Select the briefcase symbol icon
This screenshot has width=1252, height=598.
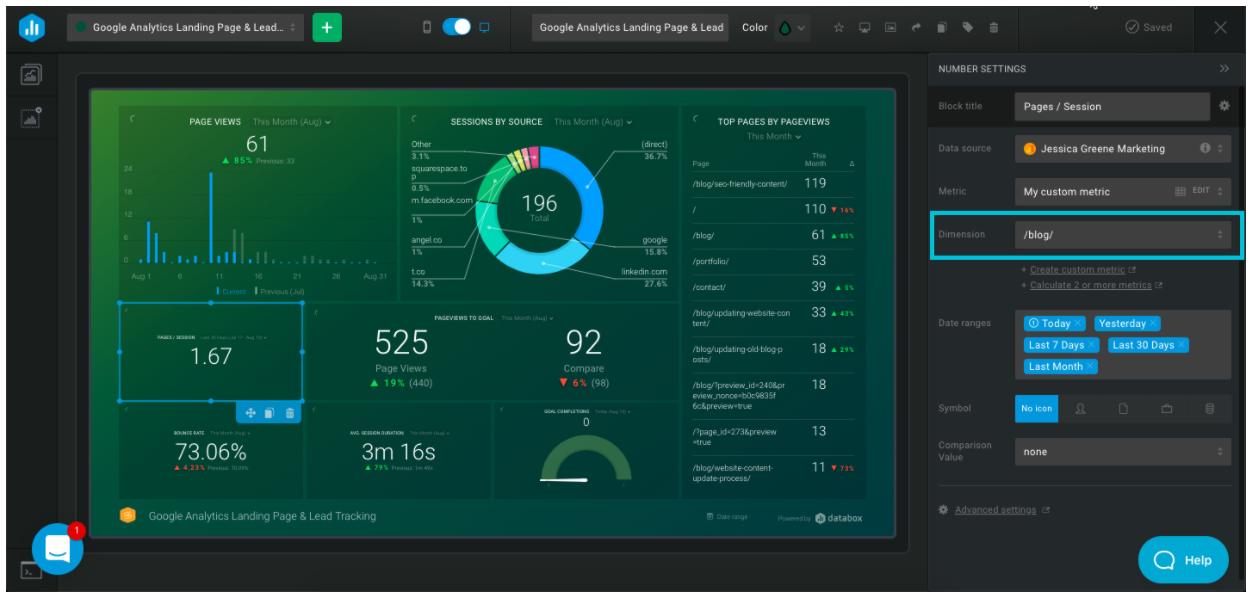(x=1166, y=409)
